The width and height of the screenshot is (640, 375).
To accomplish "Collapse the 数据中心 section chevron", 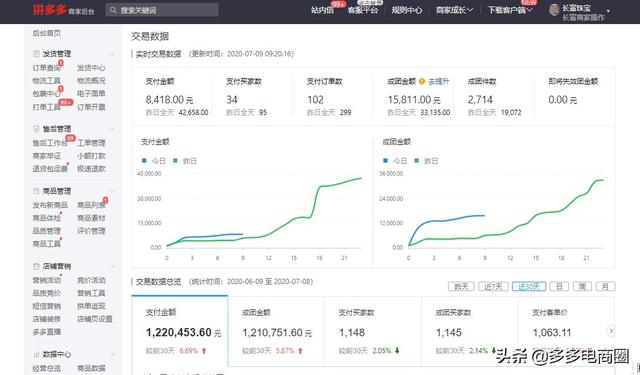I will (112, 355).
